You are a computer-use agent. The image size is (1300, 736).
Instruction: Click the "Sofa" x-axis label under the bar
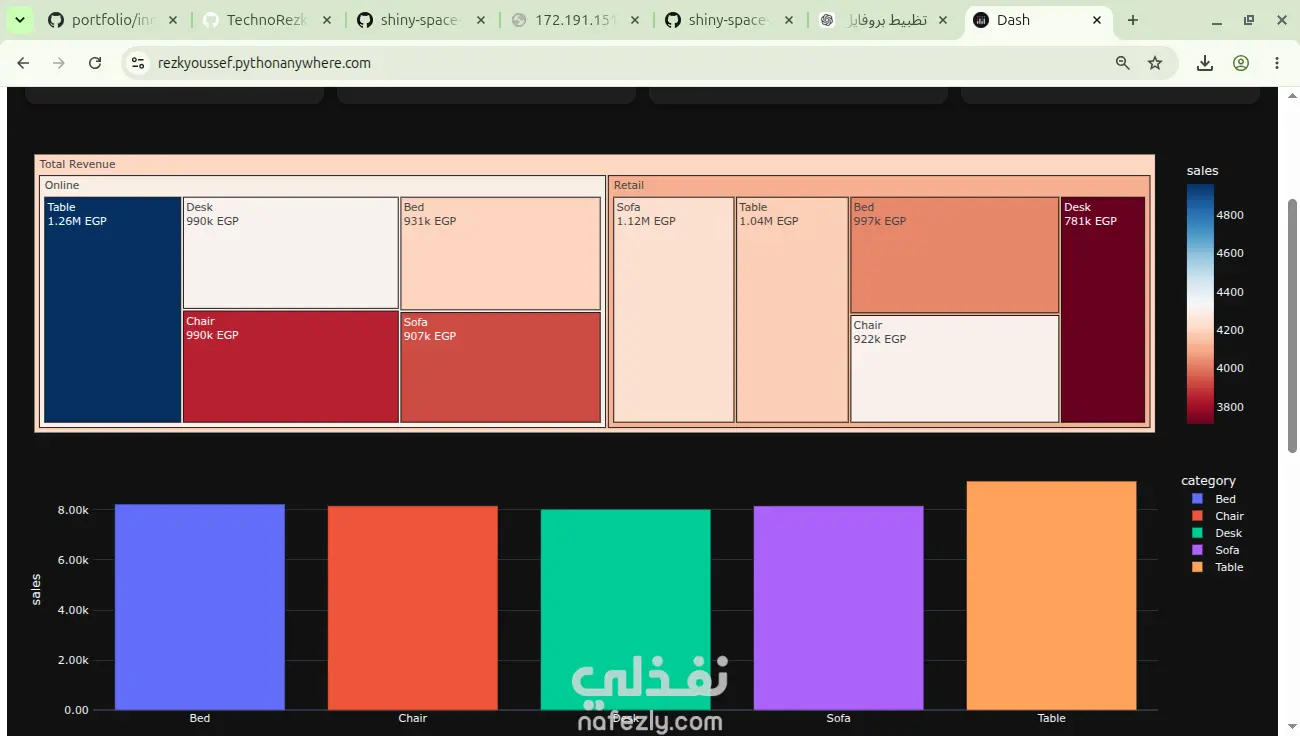[x=839, y=718]
